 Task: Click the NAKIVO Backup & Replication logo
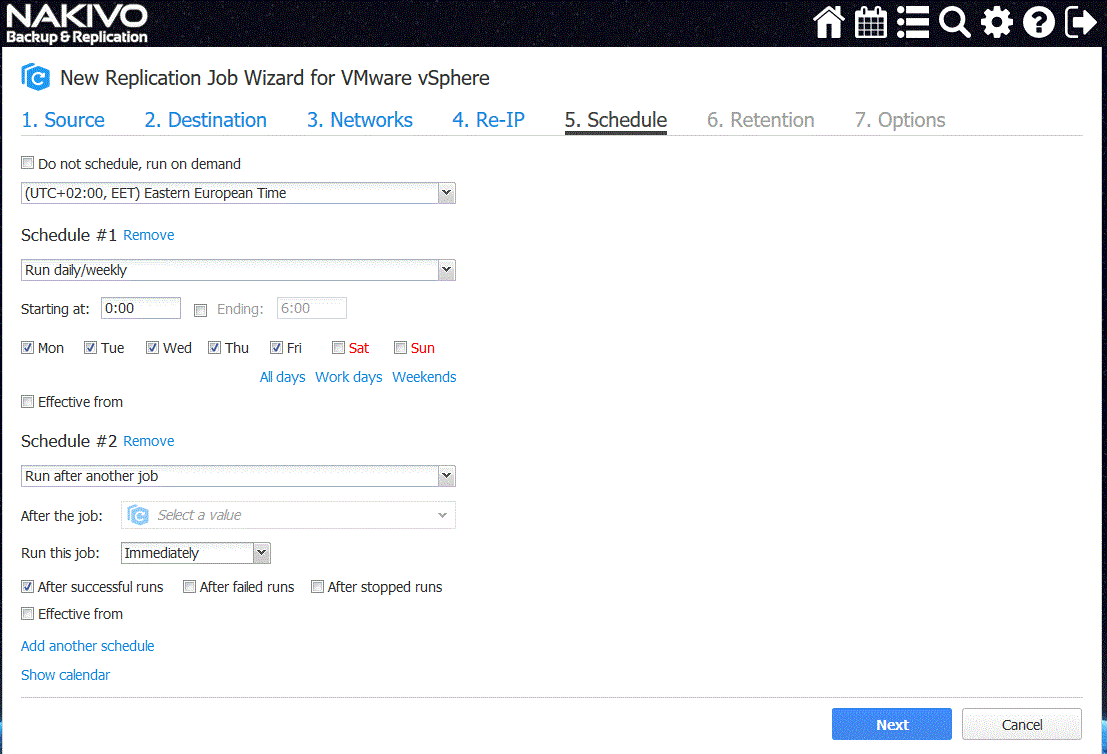[77, 23]
